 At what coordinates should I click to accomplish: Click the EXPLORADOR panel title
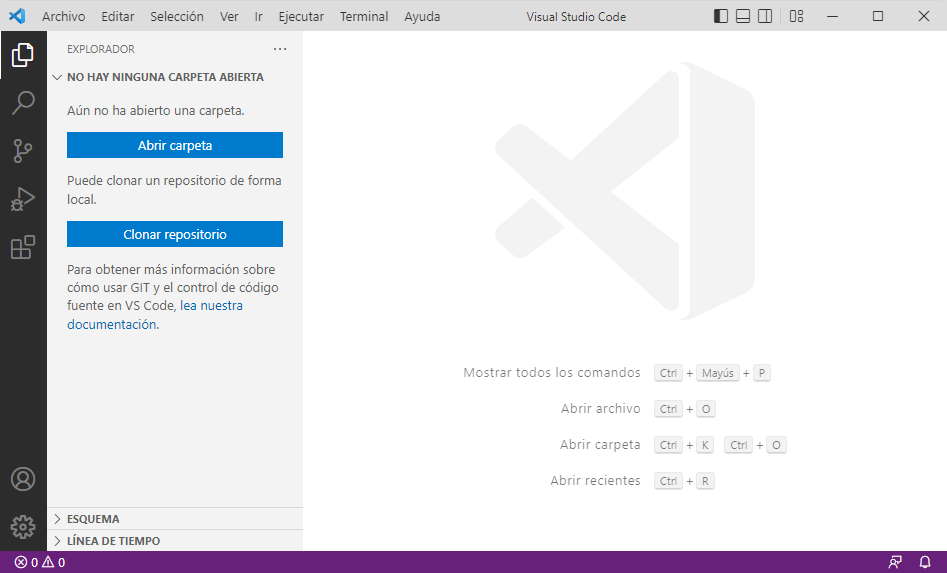click(x=101, y=49)
